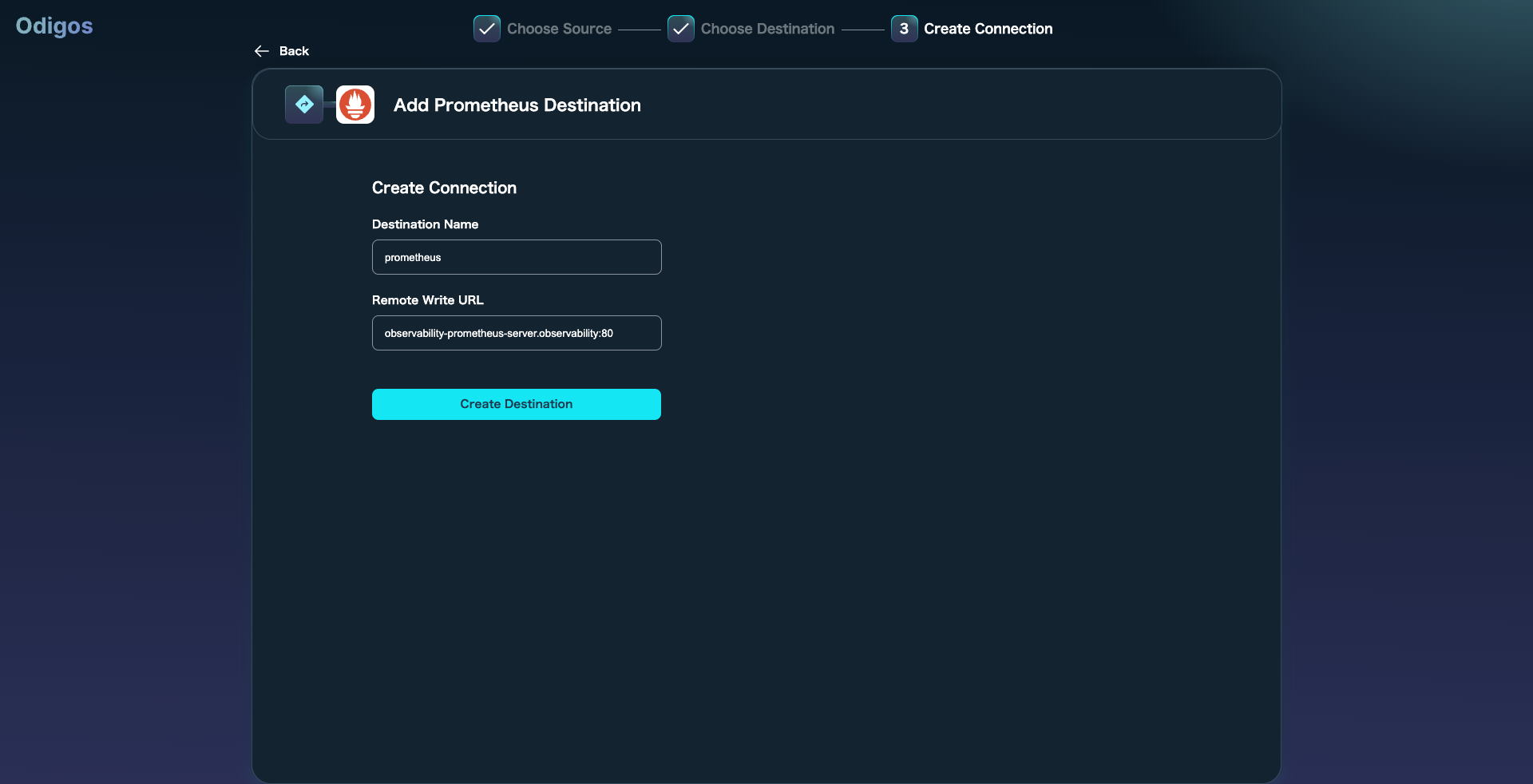
Task: Select the Choose Destination step label
Action: click(767, 29)
